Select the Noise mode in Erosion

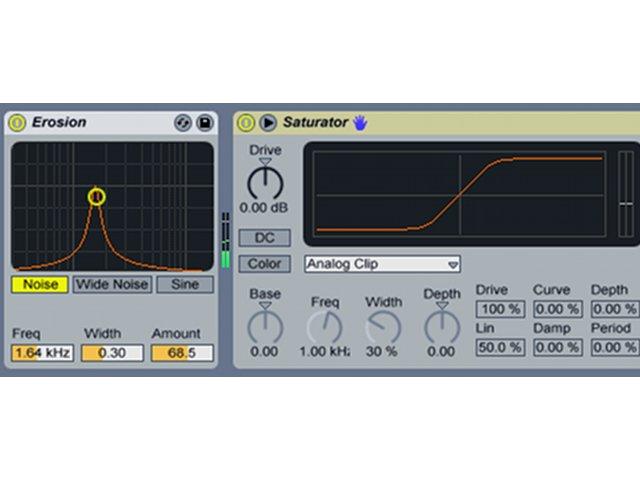40,284
